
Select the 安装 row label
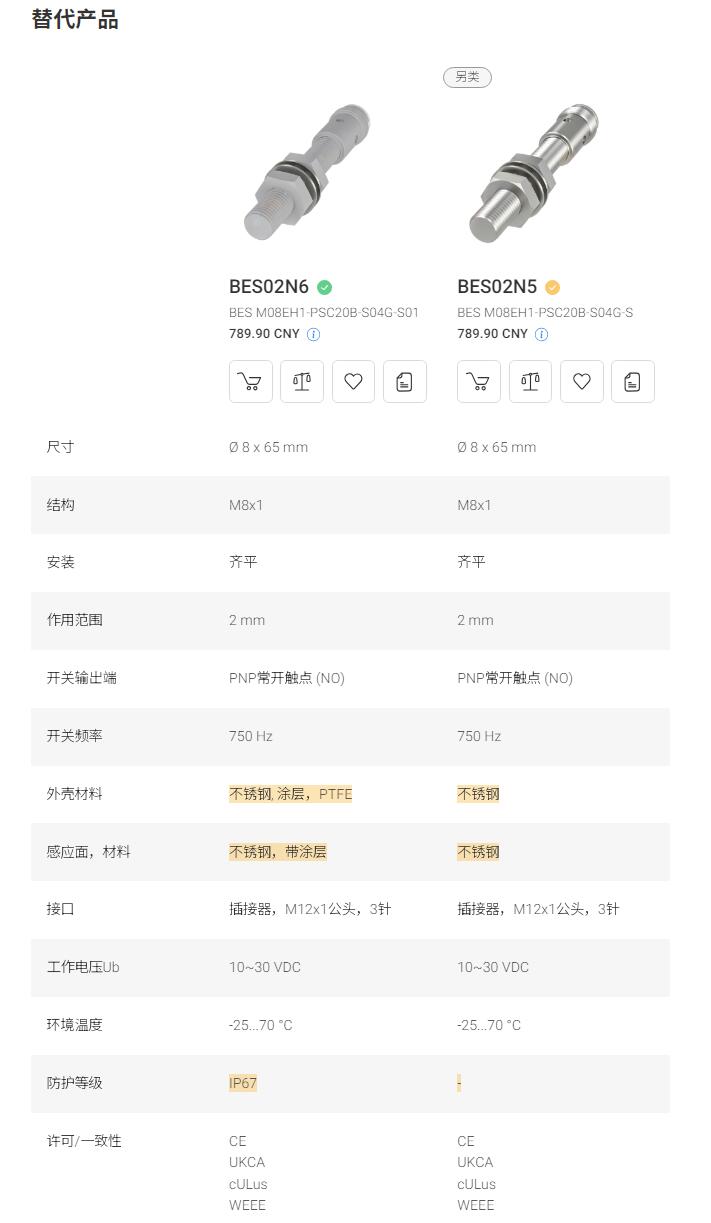[x=61, y=562]
